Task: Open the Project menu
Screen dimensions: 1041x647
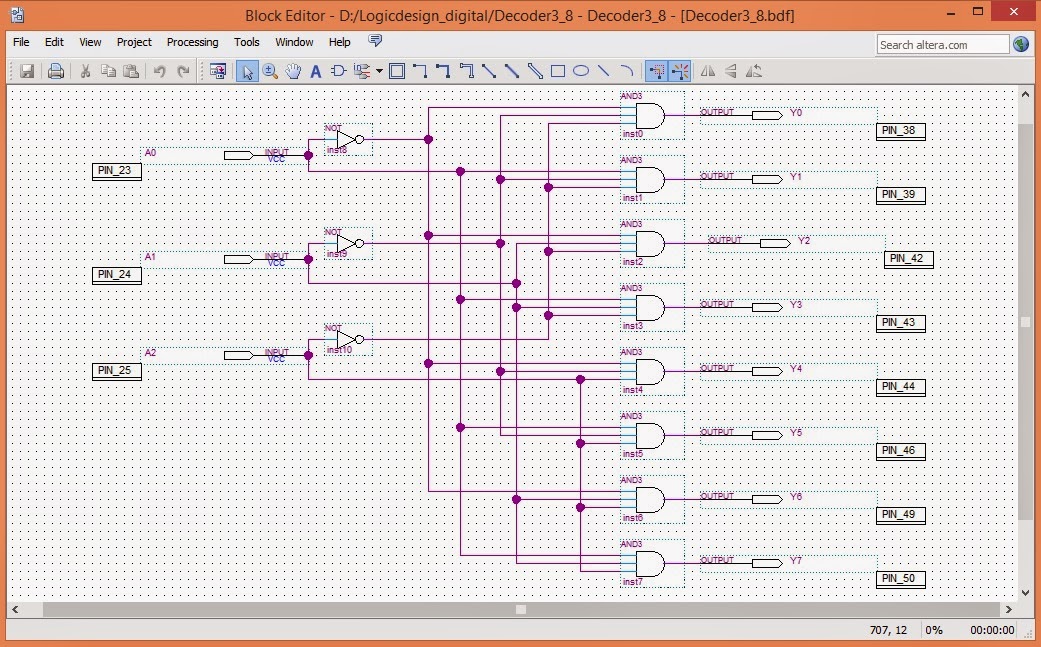Action: click(x=134, y=42)
